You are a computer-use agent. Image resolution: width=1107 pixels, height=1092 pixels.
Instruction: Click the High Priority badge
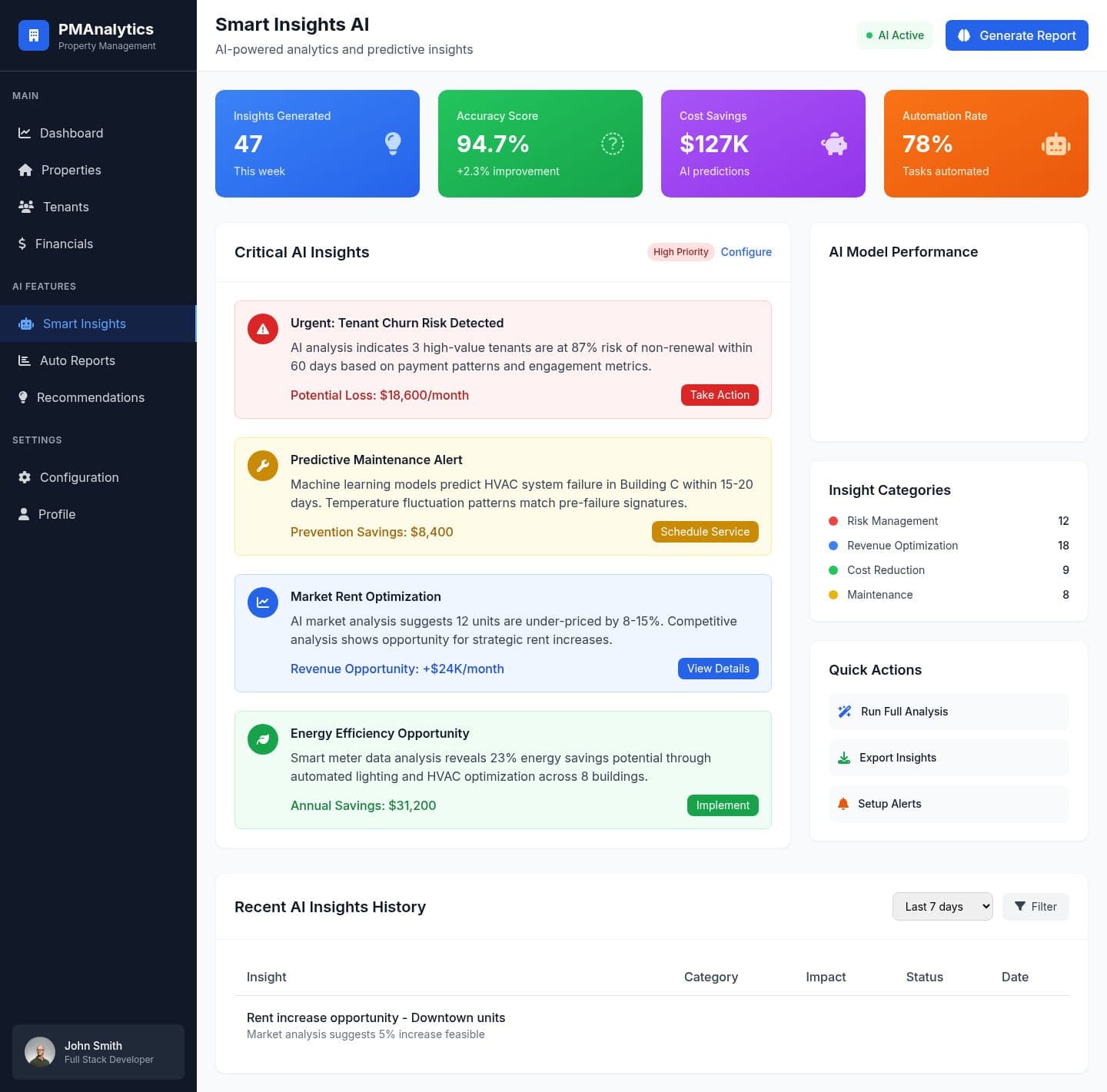click(x=680, y=252)
